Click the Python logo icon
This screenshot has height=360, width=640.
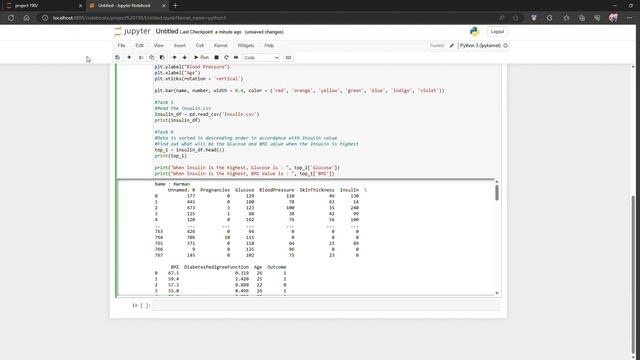[474, 31]
